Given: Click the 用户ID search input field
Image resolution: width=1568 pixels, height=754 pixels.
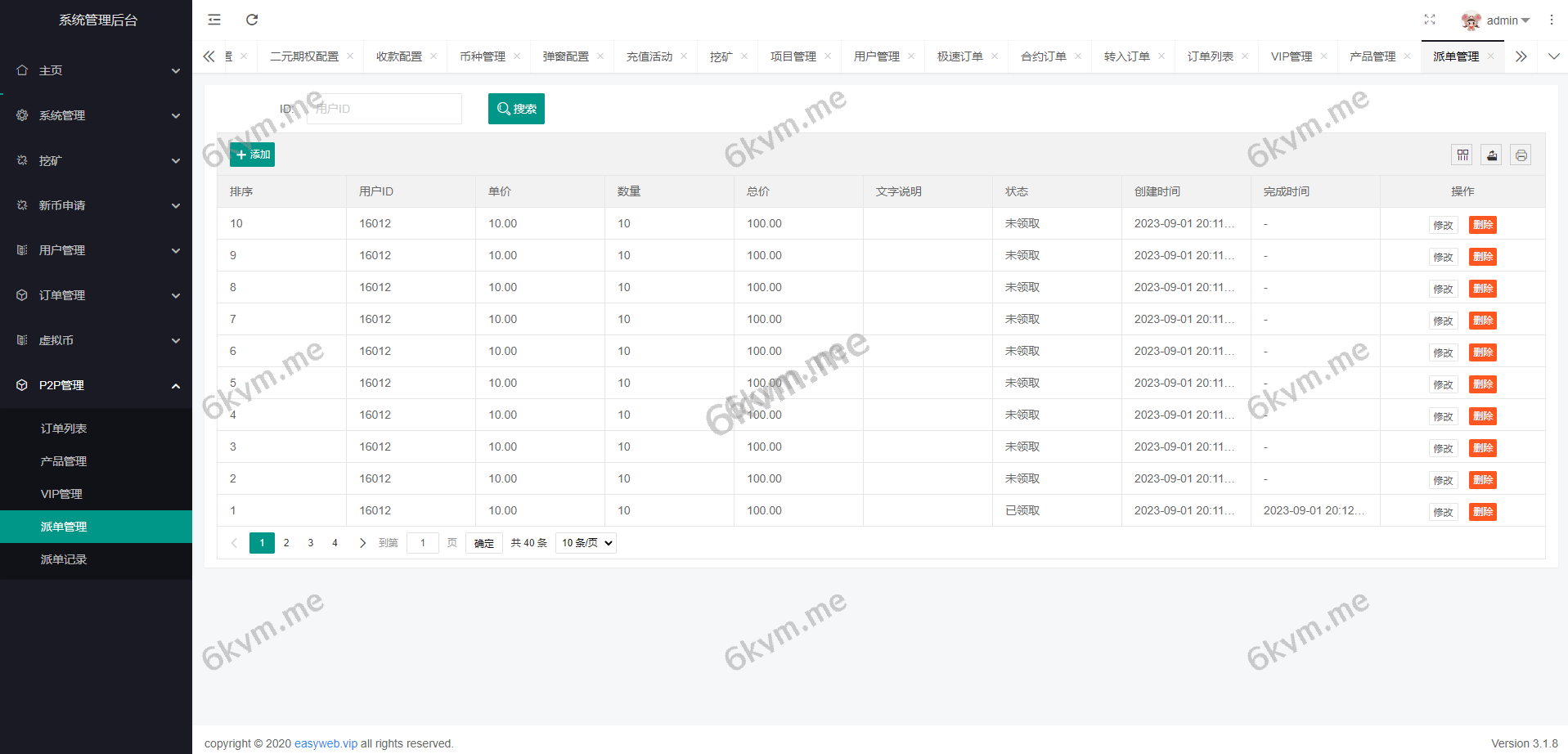Looking at the screenshot, I should (383, 108).
